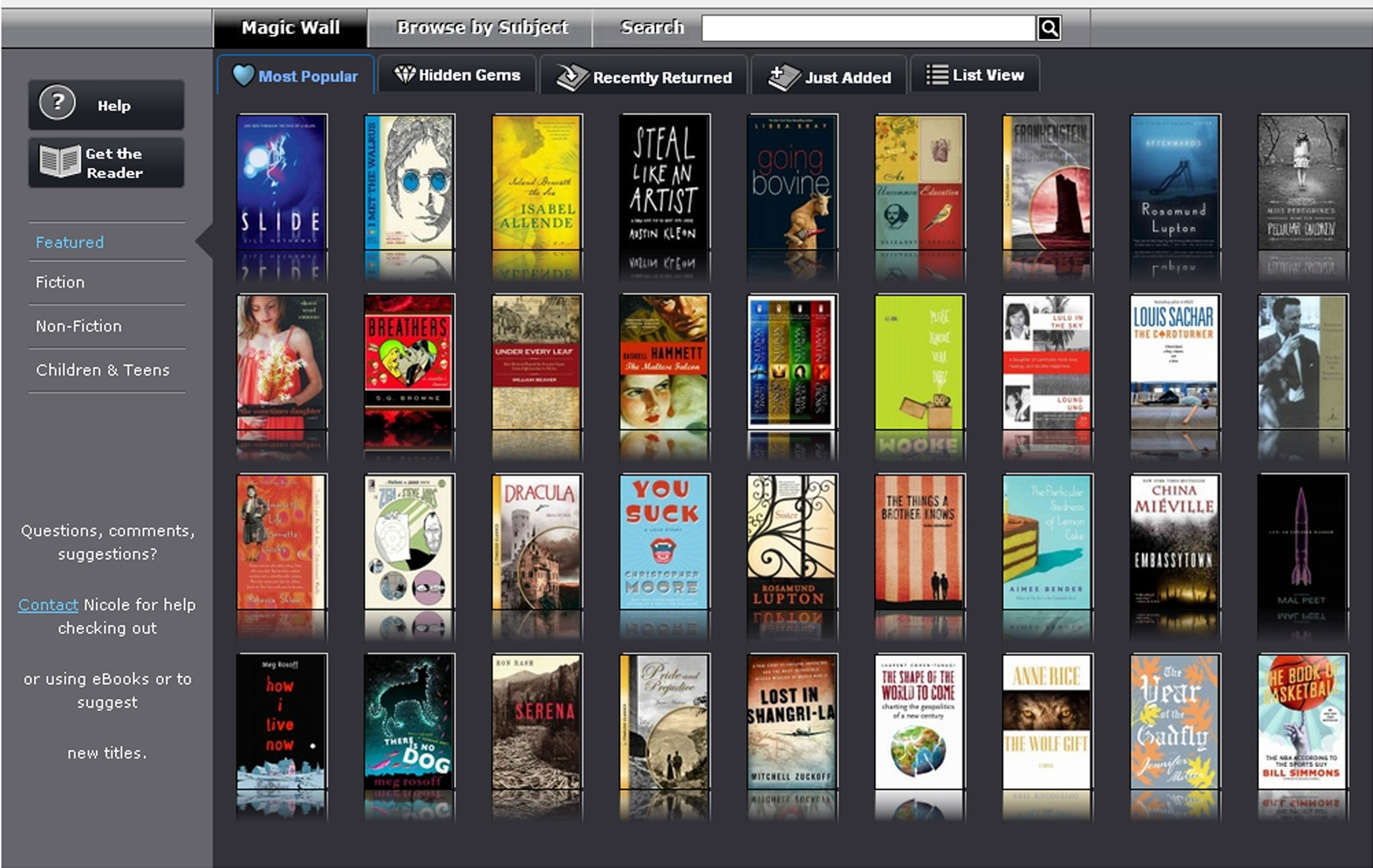Open the Dracula book cover

[537, 542]
